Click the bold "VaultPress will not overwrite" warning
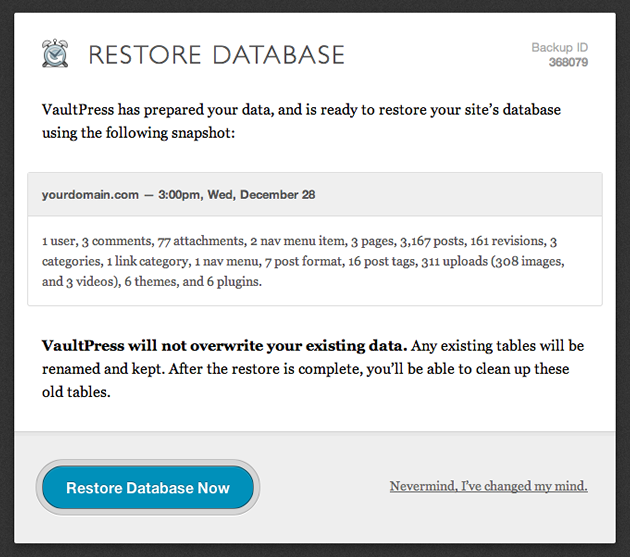630x557 pixels. coord(225,346)
